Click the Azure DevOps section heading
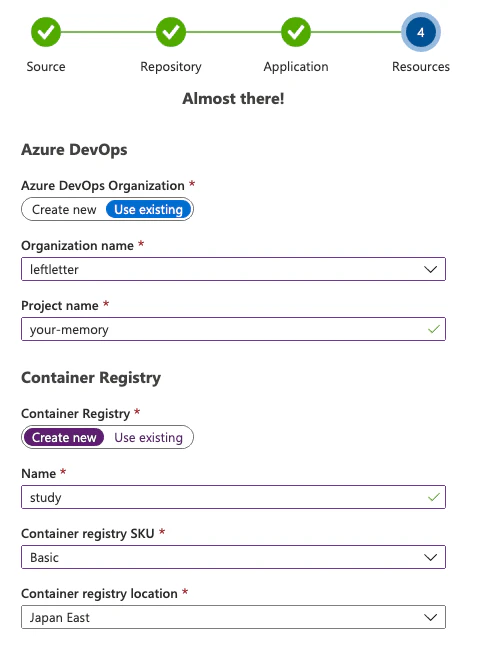 pos(74,150)
